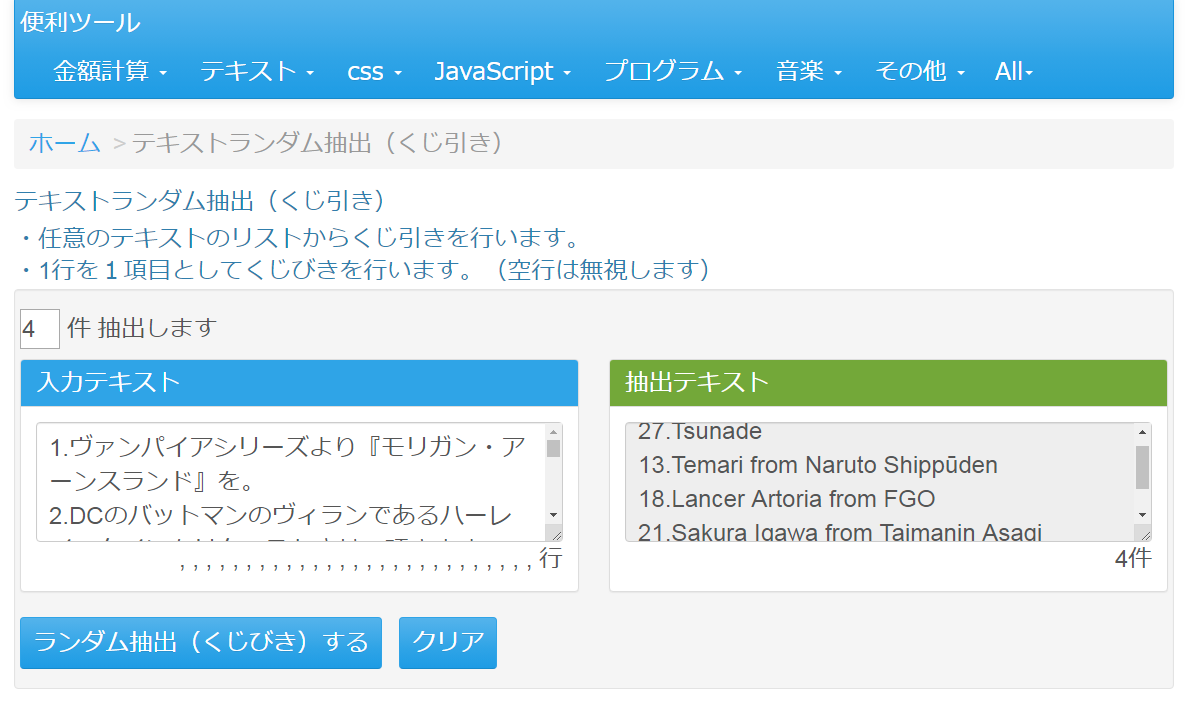Click scroll down arrow in result textarea

[1142, 515]
